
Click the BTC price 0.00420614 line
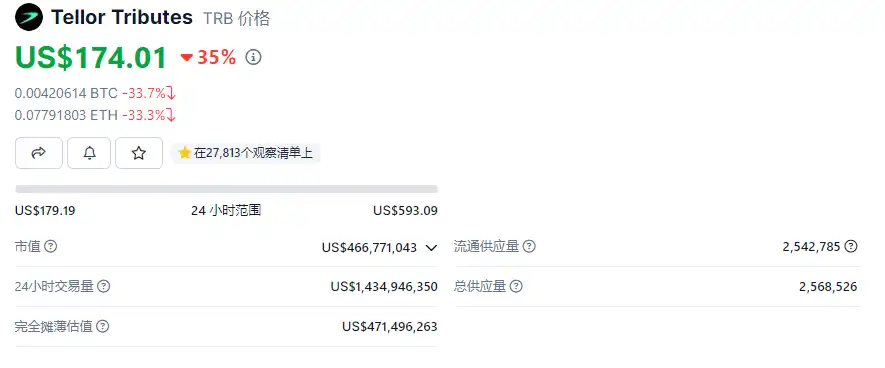(95, 93)
